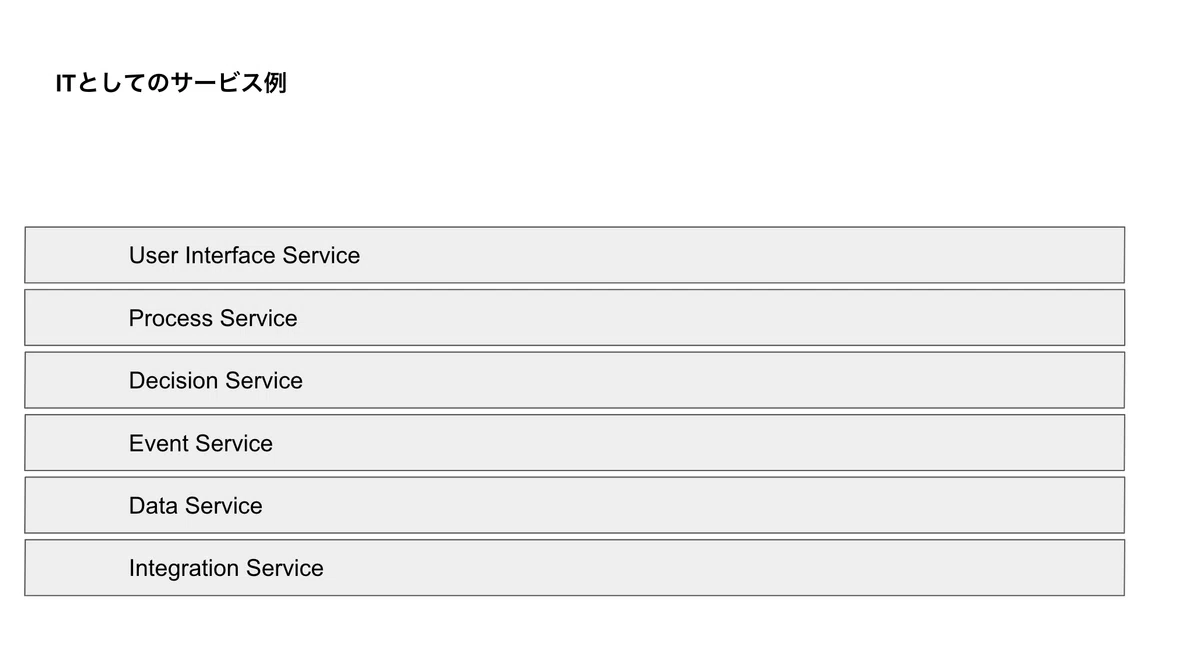The width and height of the screenshot is (1200, 672).
Task: Click the "Decision Service" text label
Action: 216,381
